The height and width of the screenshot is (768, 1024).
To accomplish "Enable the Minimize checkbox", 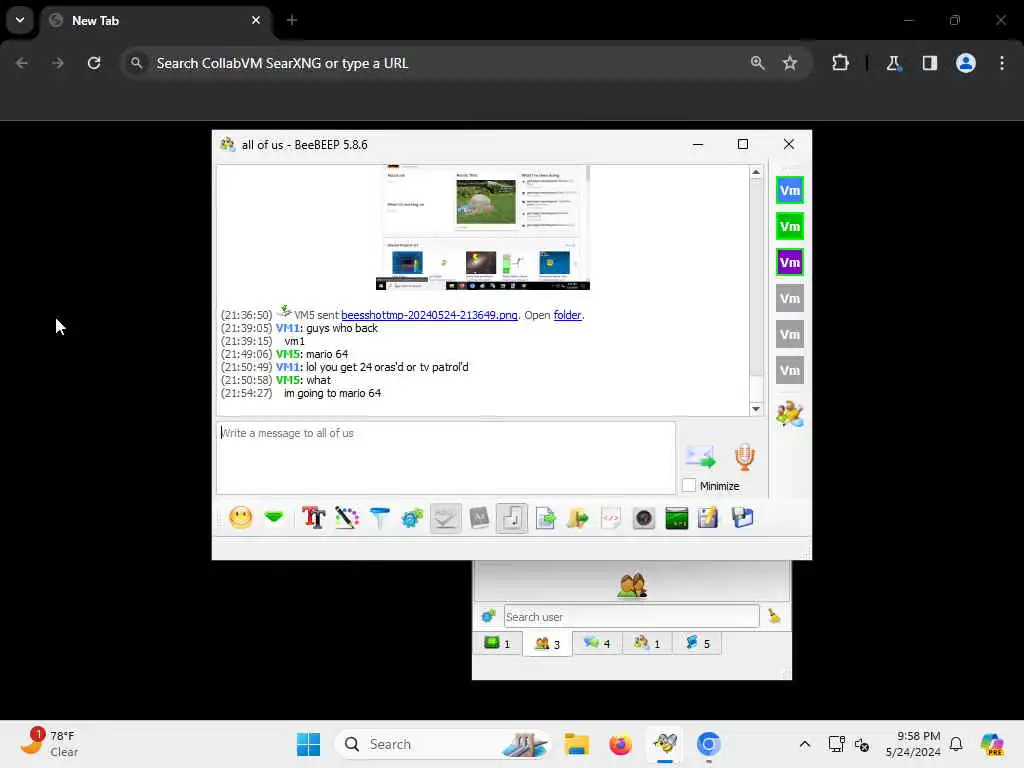I will pos(689,485).
